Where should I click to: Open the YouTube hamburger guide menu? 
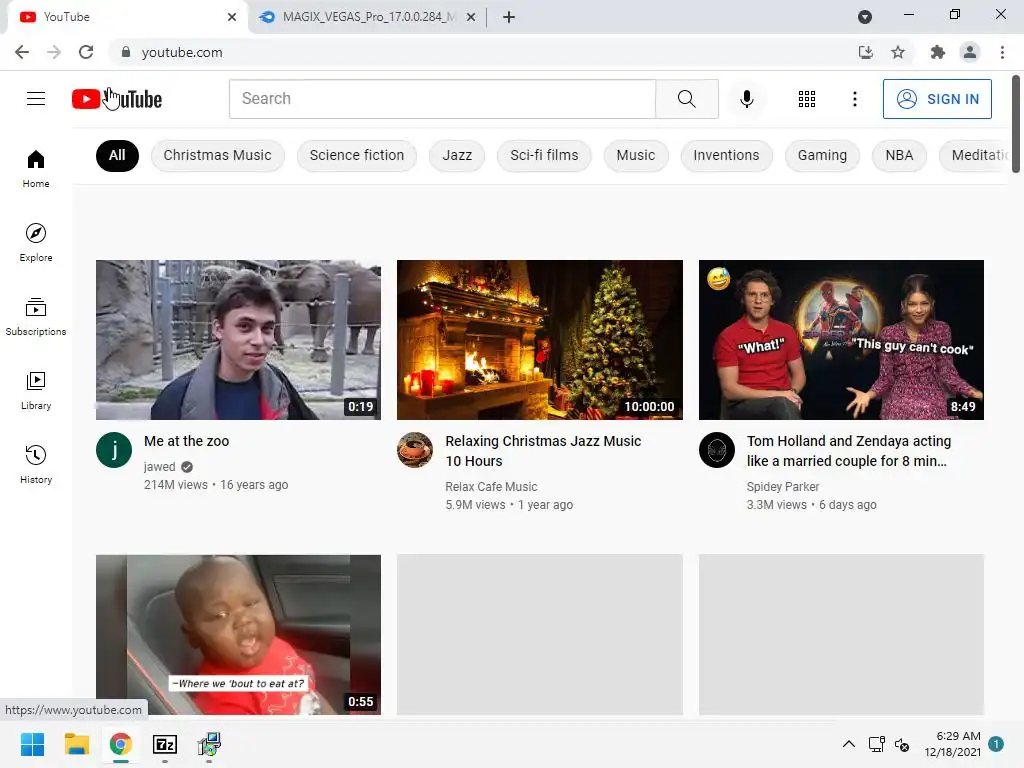(x=36, y=99)
